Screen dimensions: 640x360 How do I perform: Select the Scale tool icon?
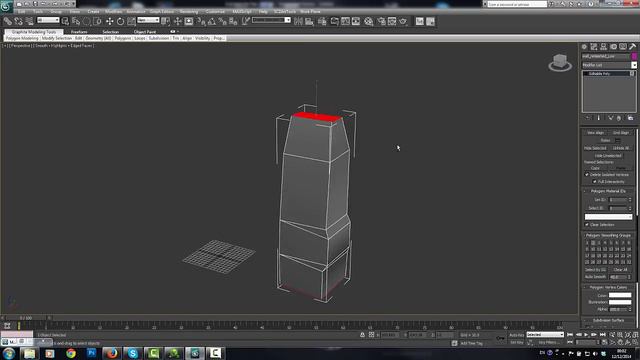coord(131,21)
